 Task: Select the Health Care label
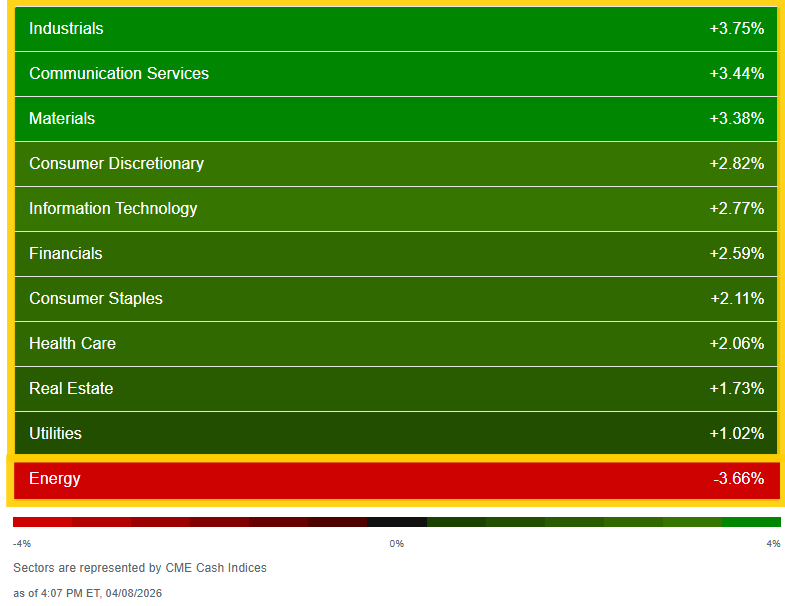72,344
